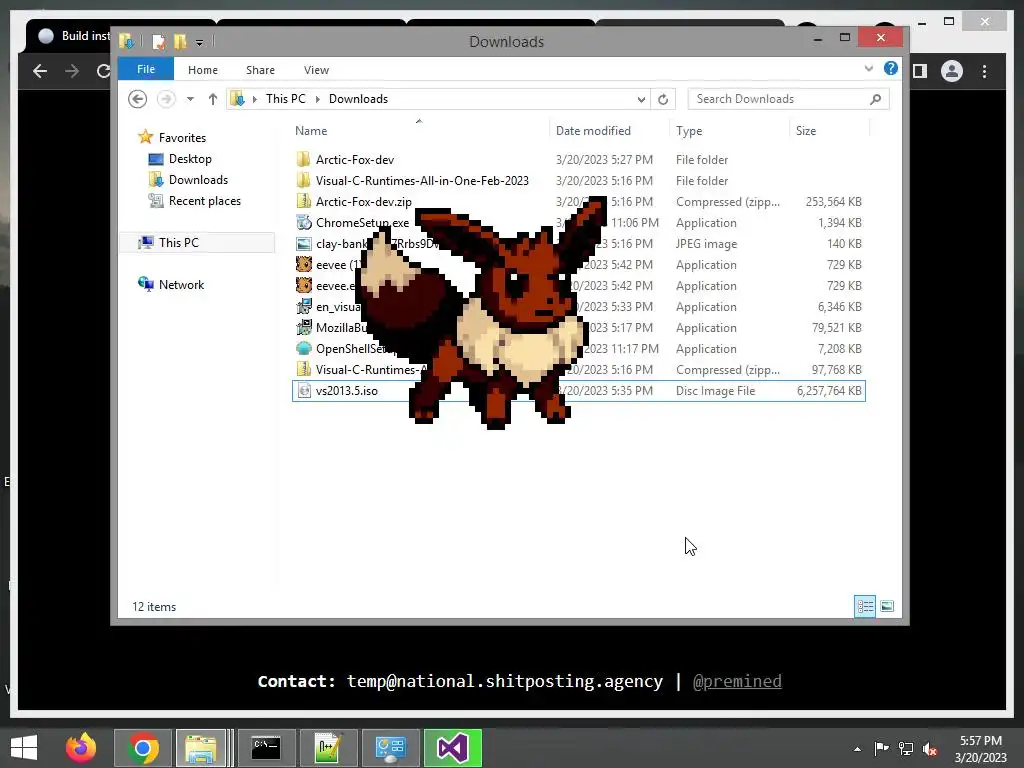Click the This PC breadcrumb
Image resolution: width=1024 pixels, height=768 pixels.
click(285, 99)
